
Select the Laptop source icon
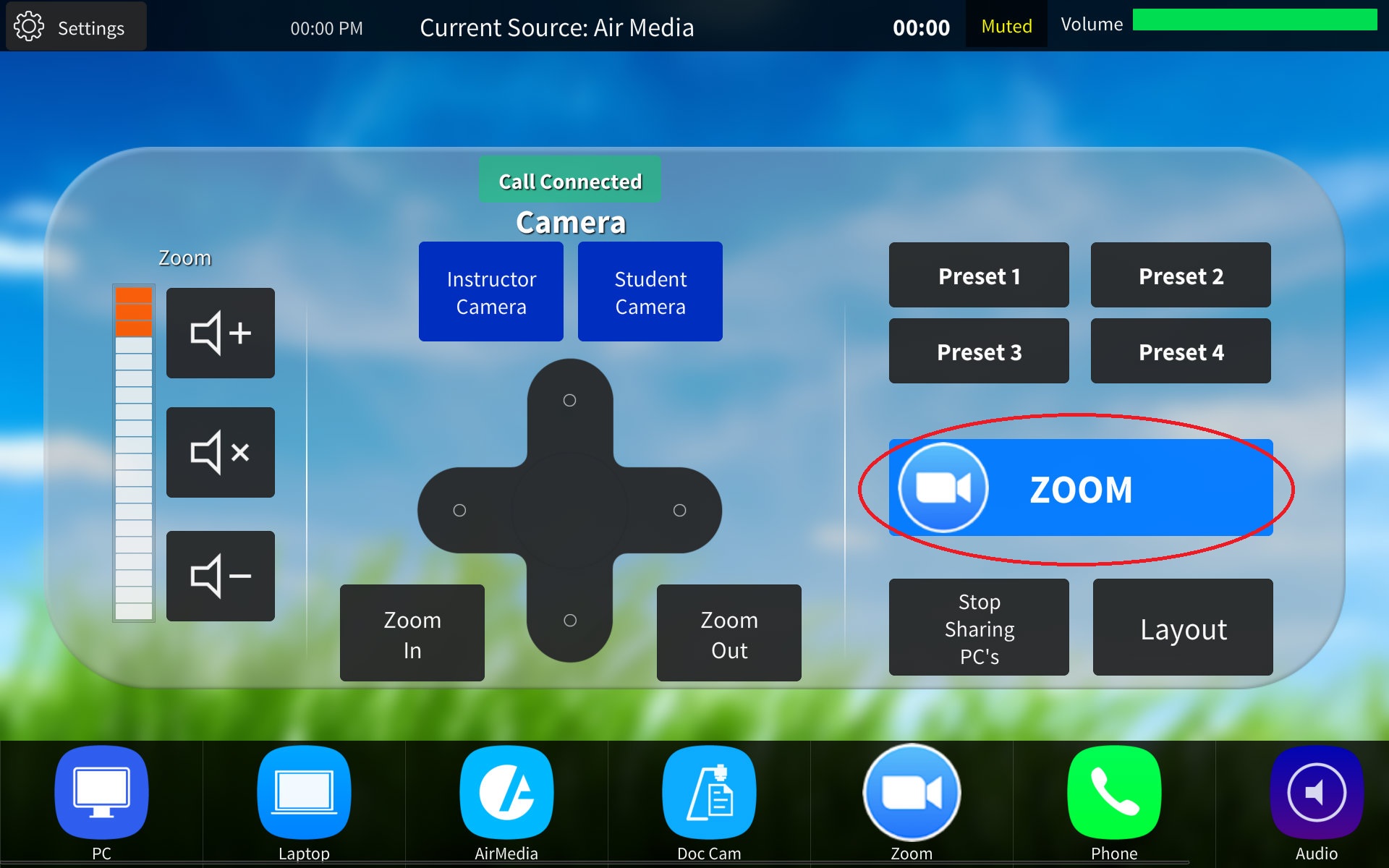[x=304, y=793]
